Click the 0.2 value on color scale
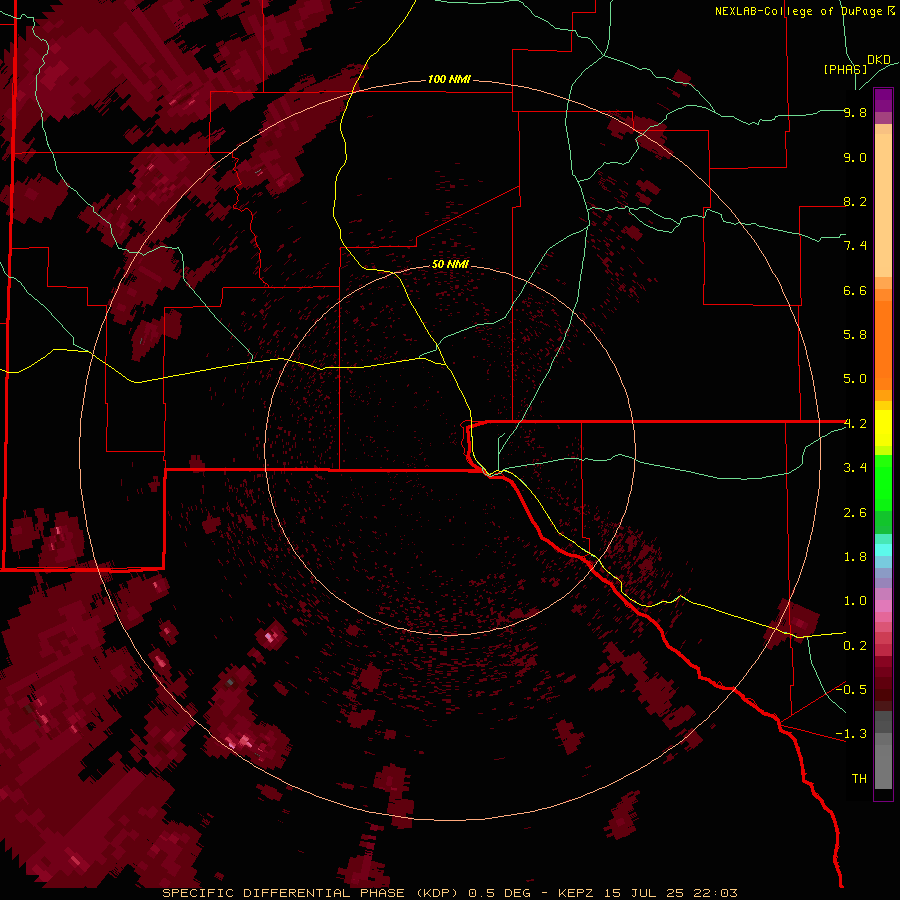The image size is (900, 900). [855, 646]
